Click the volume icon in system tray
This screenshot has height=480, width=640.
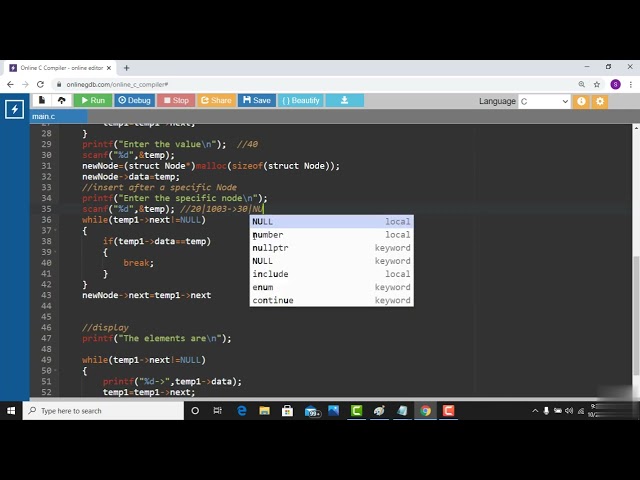tap(569, 411)
